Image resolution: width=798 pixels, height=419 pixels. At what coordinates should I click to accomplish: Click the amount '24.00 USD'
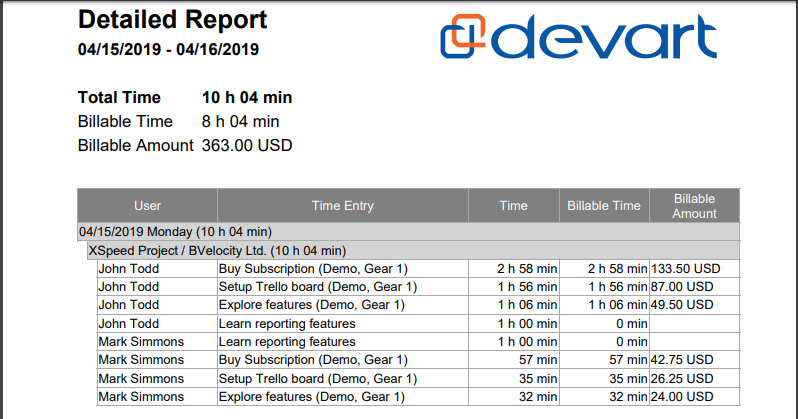click(682, 397)
